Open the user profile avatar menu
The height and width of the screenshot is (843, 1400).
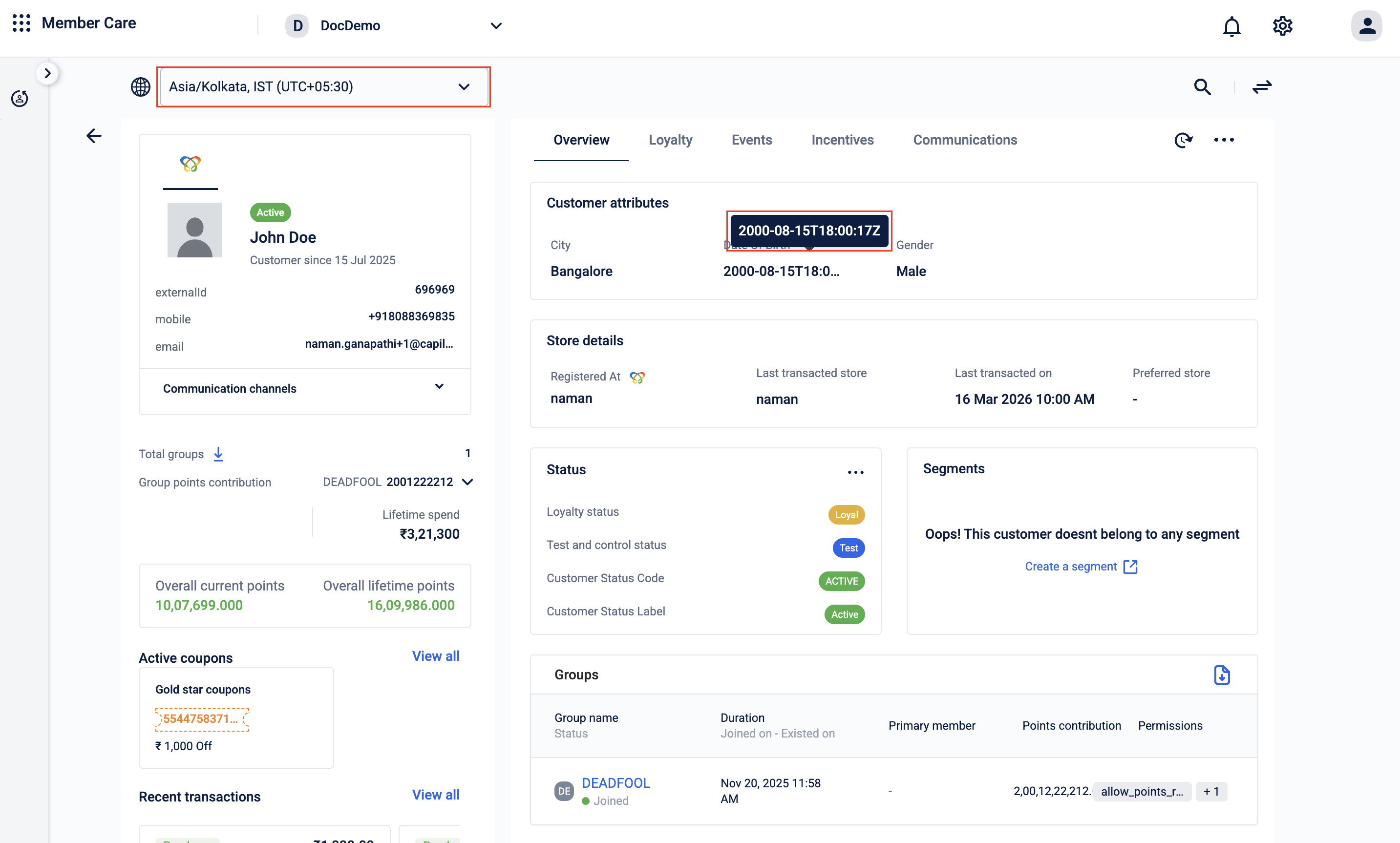tap(1366, 26)
